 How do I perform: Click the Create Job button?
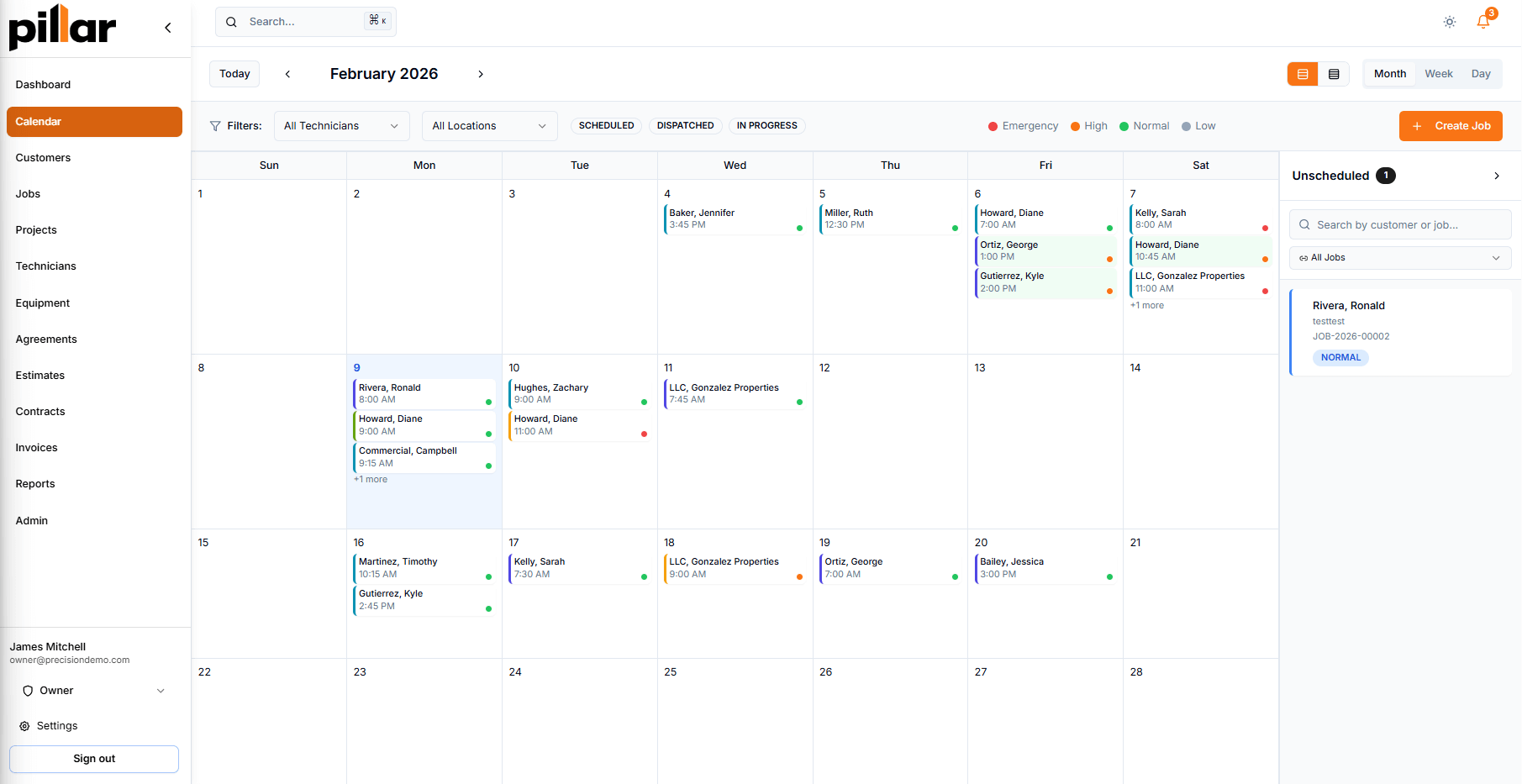pos(1451,125)
